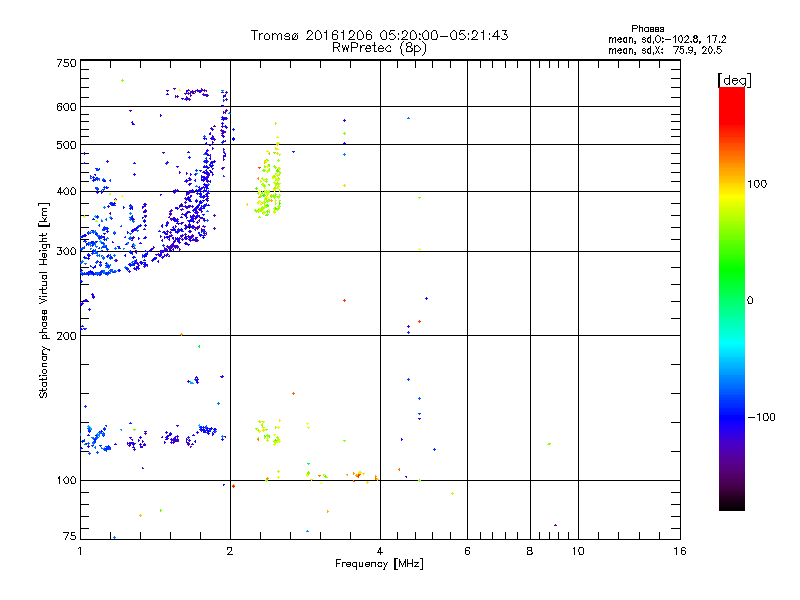Click the '[deg]' colorbar unit label
The height and width of the screenshot is (600, 800).
[734, 80]
